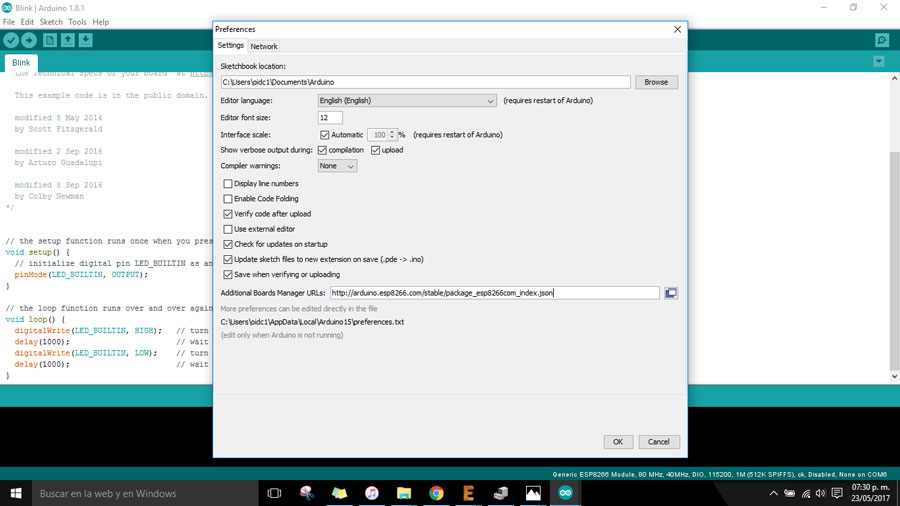Click the Additional Boards Manager URLs field
This screenshot has width=900, height=506.
495,293
